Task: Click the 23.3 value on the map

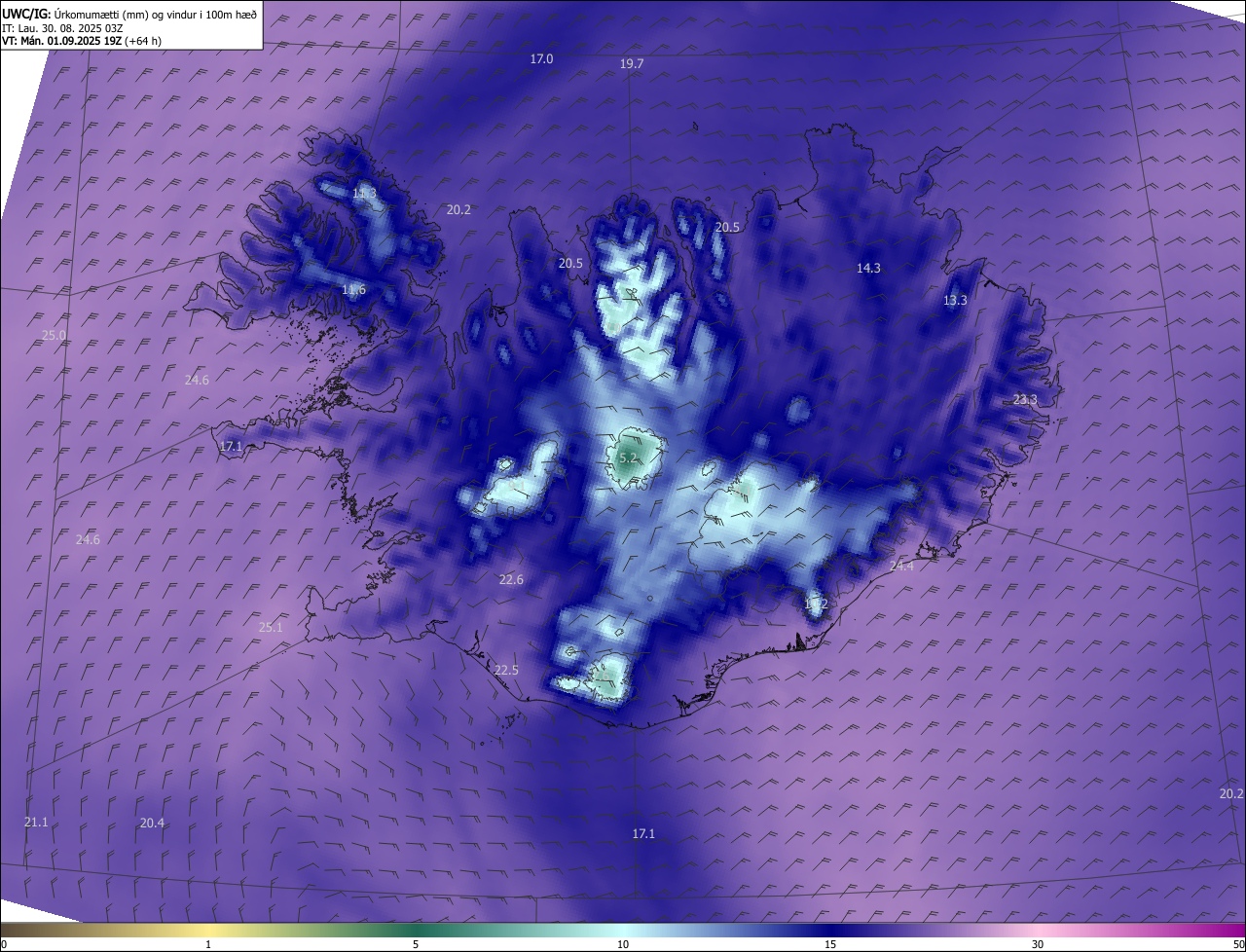Action: [x=1025, y=400]
